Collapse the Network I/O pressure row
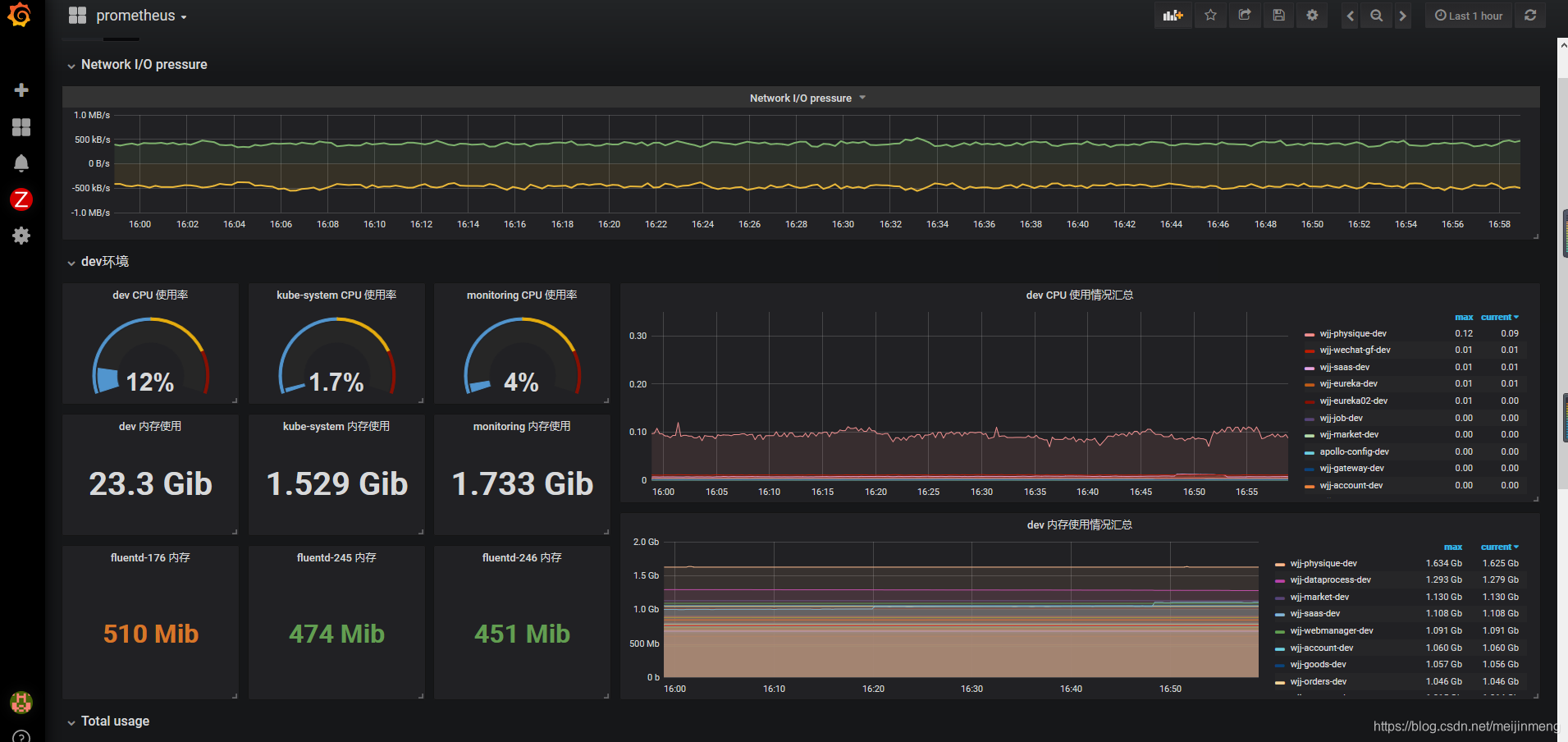Image resolution: width=1568 pixels, height=742 pixels. 137,64
